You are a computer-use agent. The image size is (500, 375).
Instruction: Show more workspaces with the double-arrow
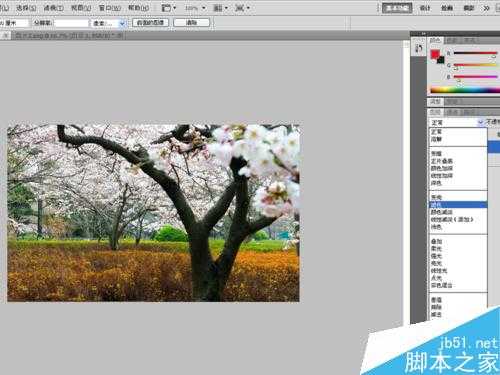(x=486, y=8)
